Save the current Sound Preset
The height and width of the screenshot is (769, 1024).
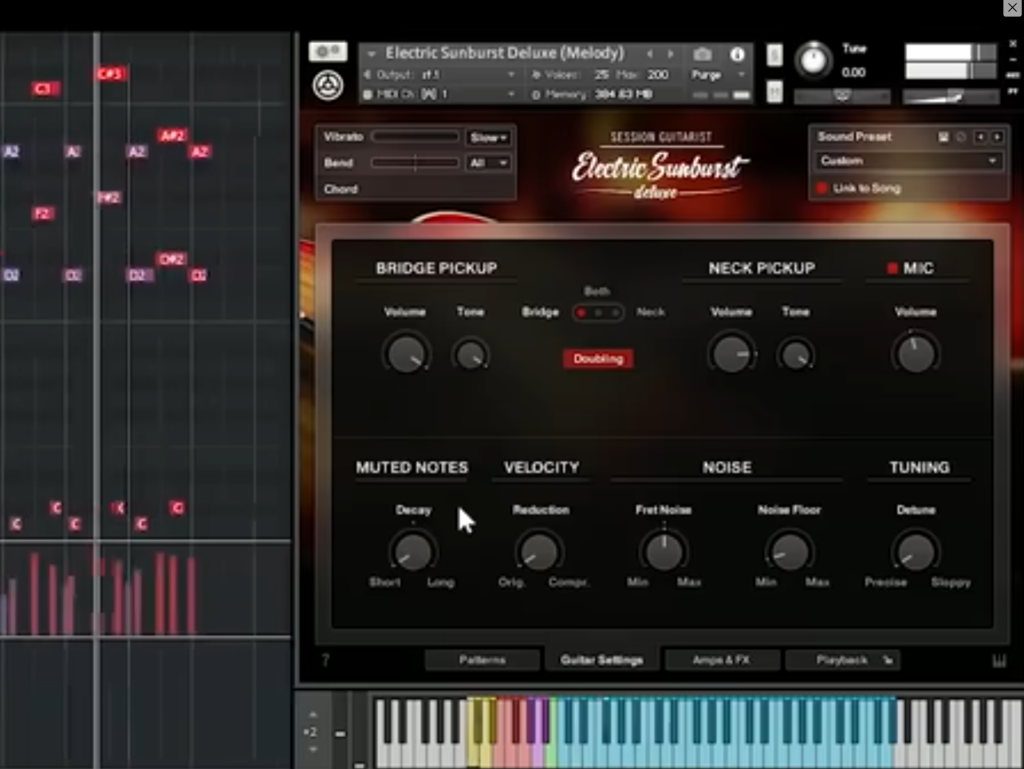point(943,136)
